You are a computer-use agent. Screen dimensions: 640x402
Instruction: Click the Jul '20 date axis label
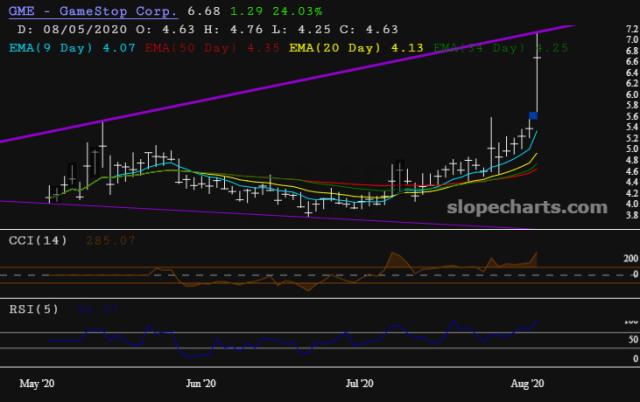click(359, 384)
